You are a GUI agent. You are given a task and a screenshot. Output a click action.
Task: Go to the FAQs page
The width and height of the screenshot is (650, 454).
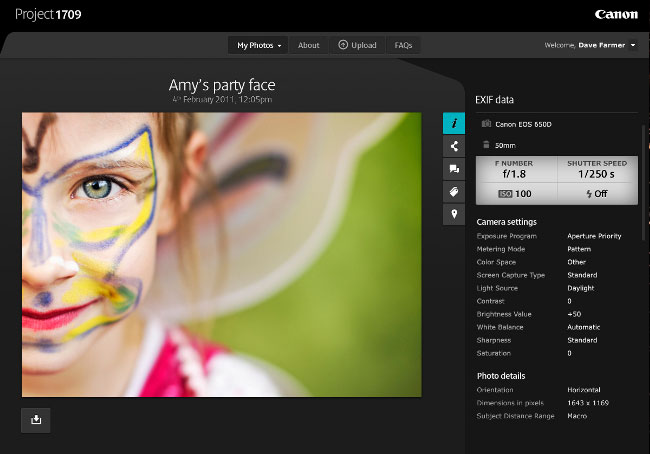coord(403,45)
